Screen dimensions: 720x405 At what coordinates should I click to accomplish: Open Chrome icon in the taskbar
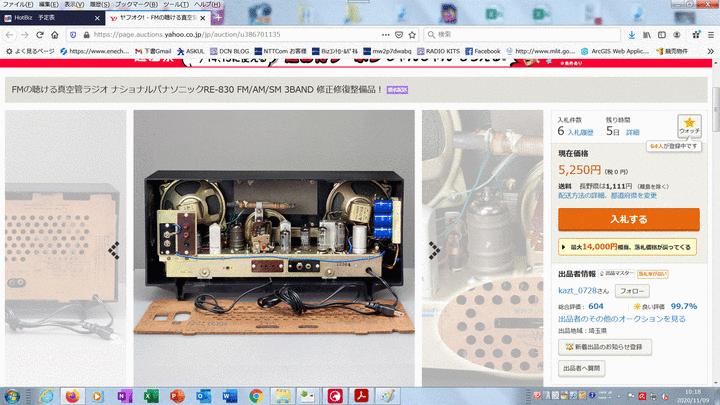click(256, 396)
